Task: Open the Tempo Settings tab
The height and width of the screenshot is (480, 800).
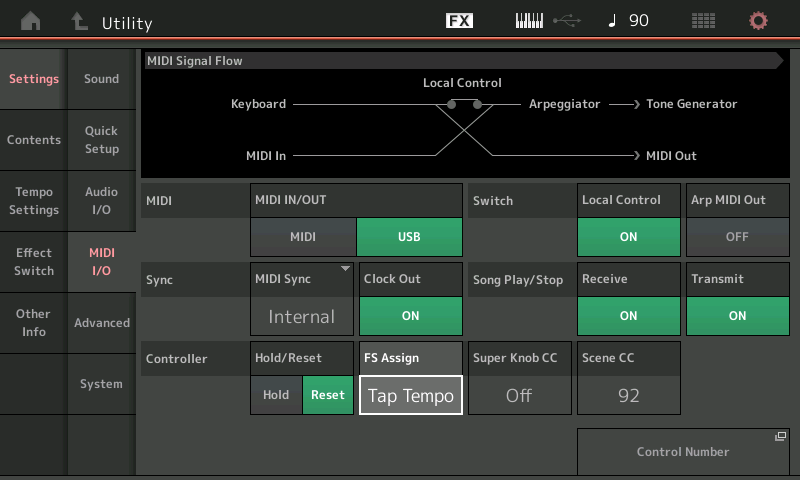Action: pyautogui.click(x=34, y=201)
